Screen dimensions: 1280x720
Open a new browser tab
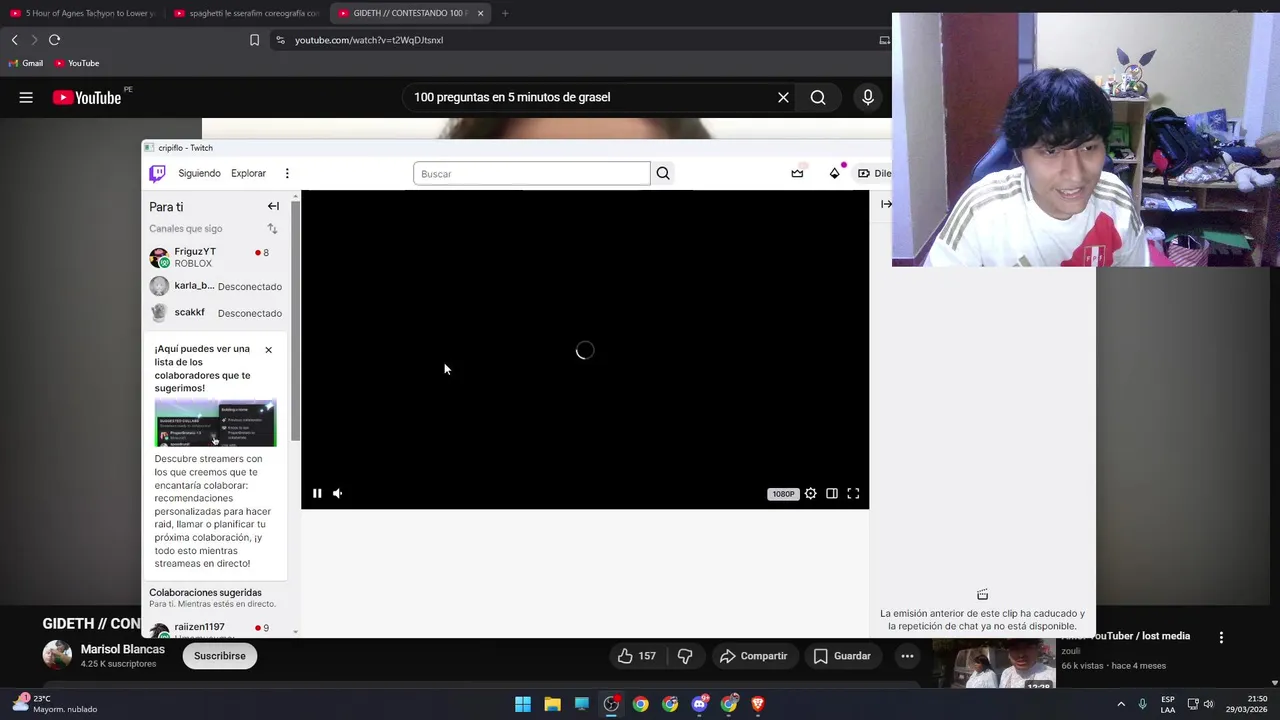tap(505, 13)
